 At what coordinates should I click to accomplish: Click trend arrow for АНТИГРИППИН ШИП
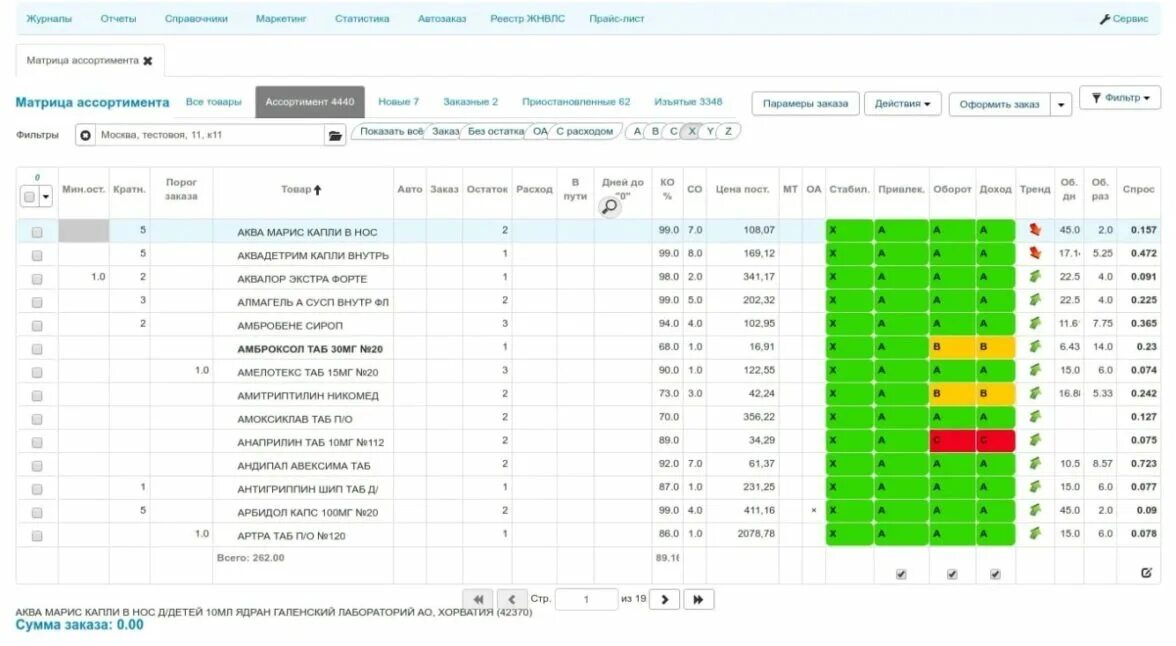tap(1035, 487)
